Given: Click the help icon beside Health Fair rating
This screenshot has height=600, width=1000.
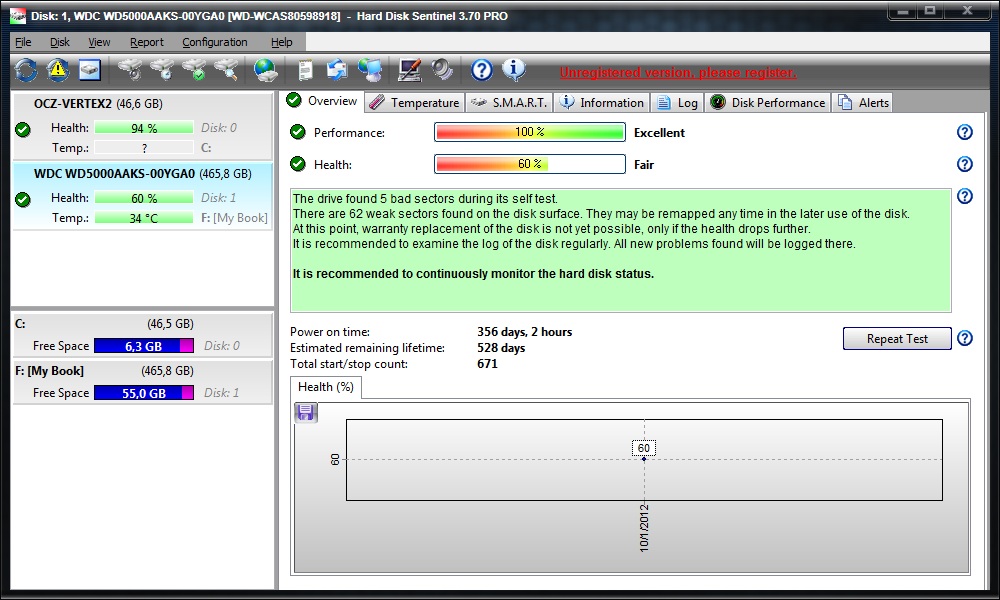Looking at the screenshot, I should [965, 164].
